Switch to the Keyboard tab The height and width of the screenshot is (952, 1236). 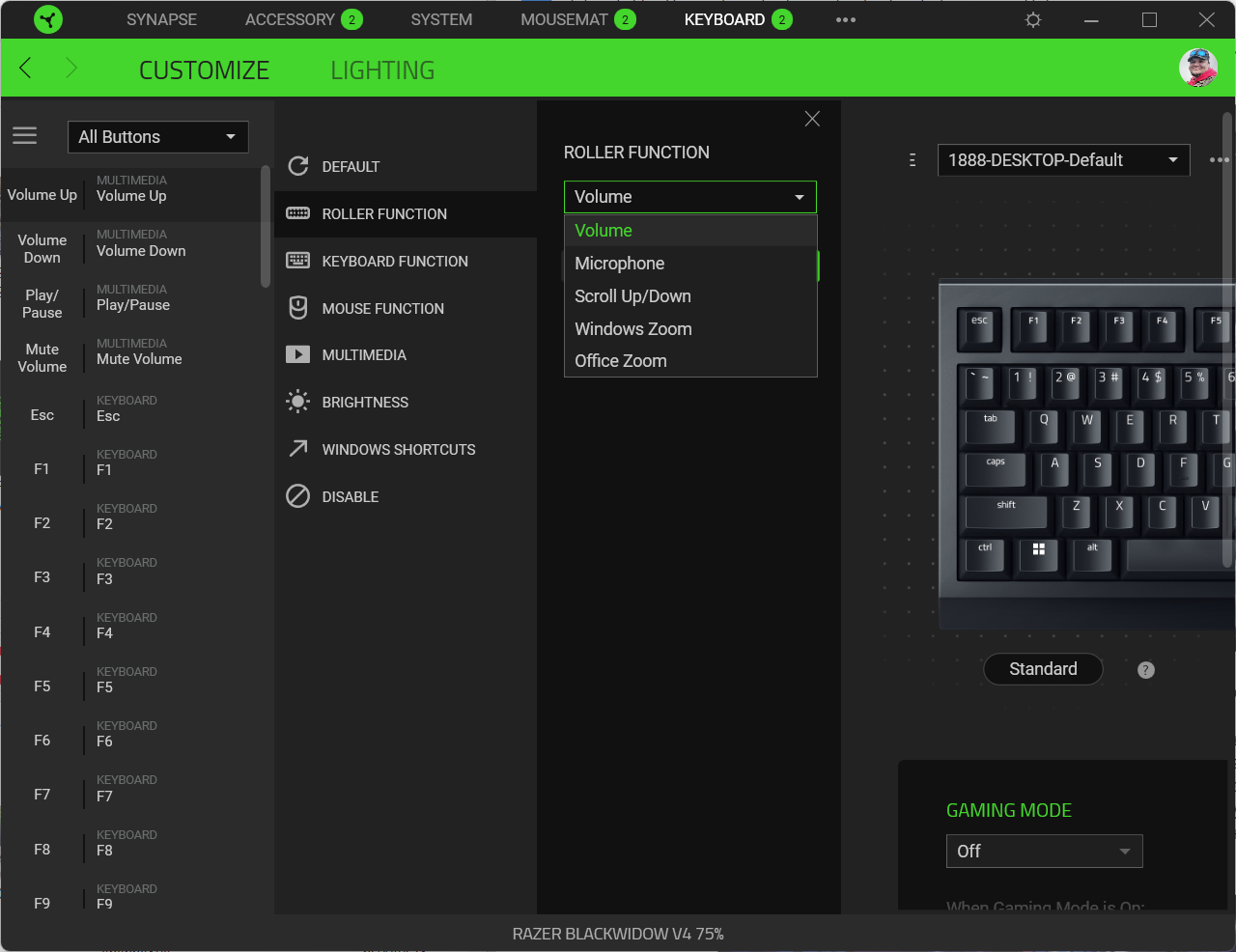pos(738,19)
